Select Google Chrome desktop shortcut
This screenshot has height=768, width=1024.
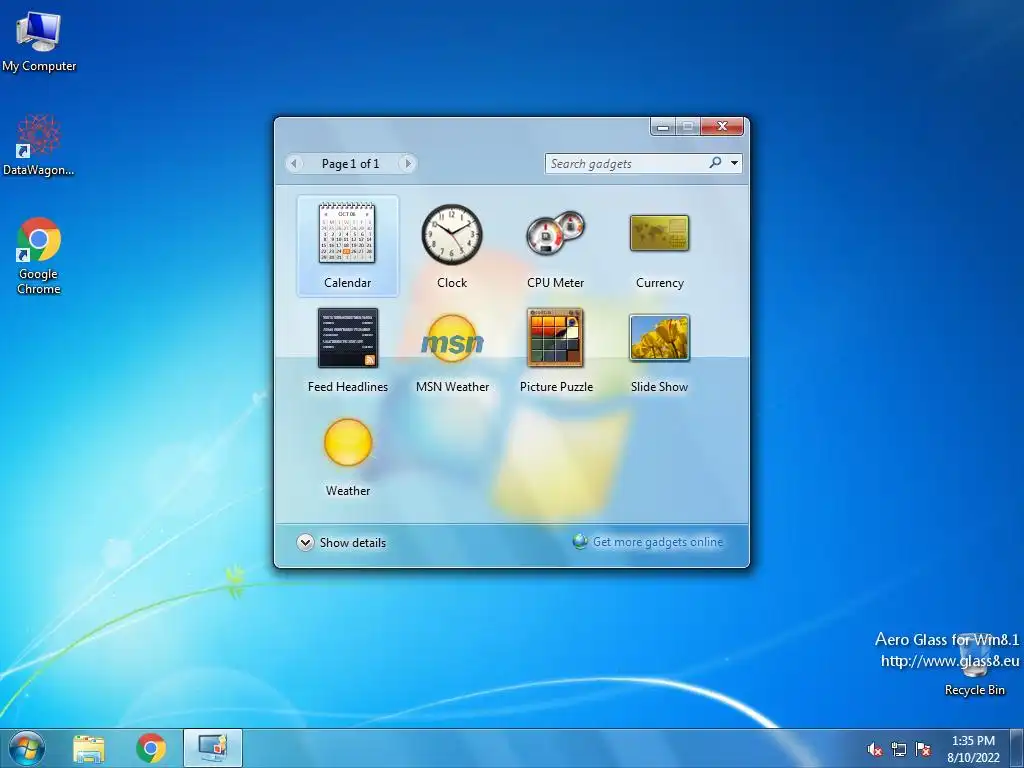coord(39,255)
